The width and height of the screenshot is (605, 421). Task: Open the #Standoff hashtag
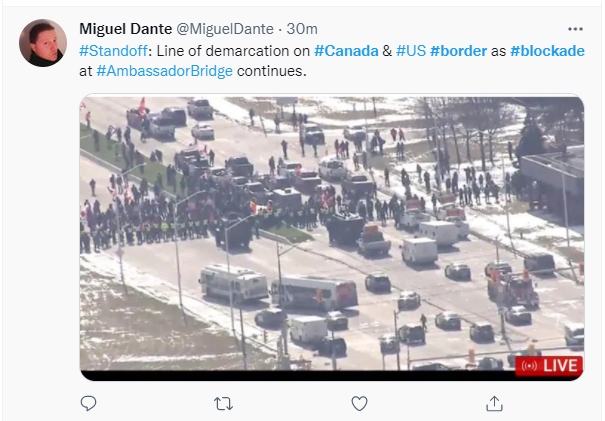click(113, 51)
